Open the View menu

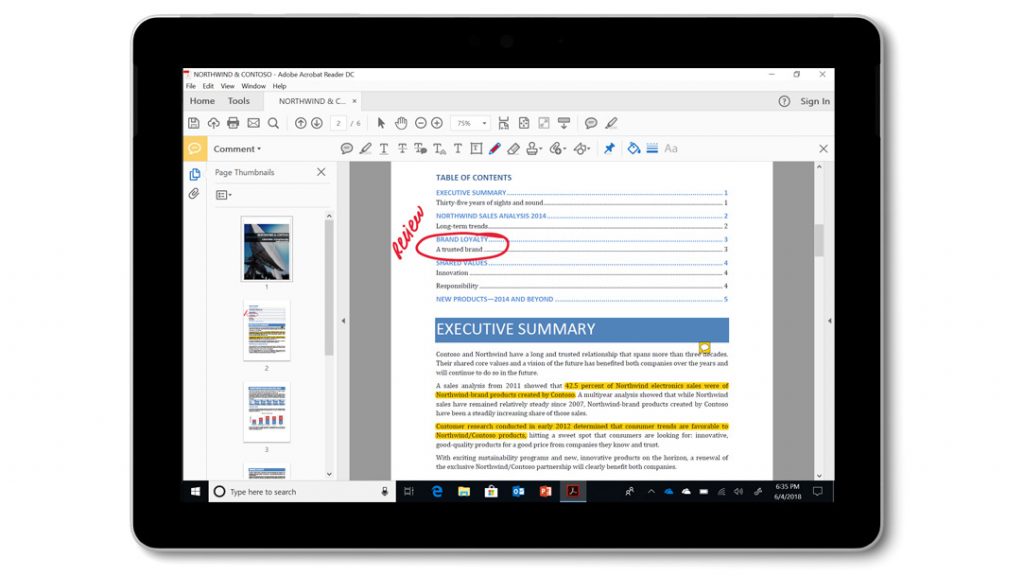click(x=226, y=86)
